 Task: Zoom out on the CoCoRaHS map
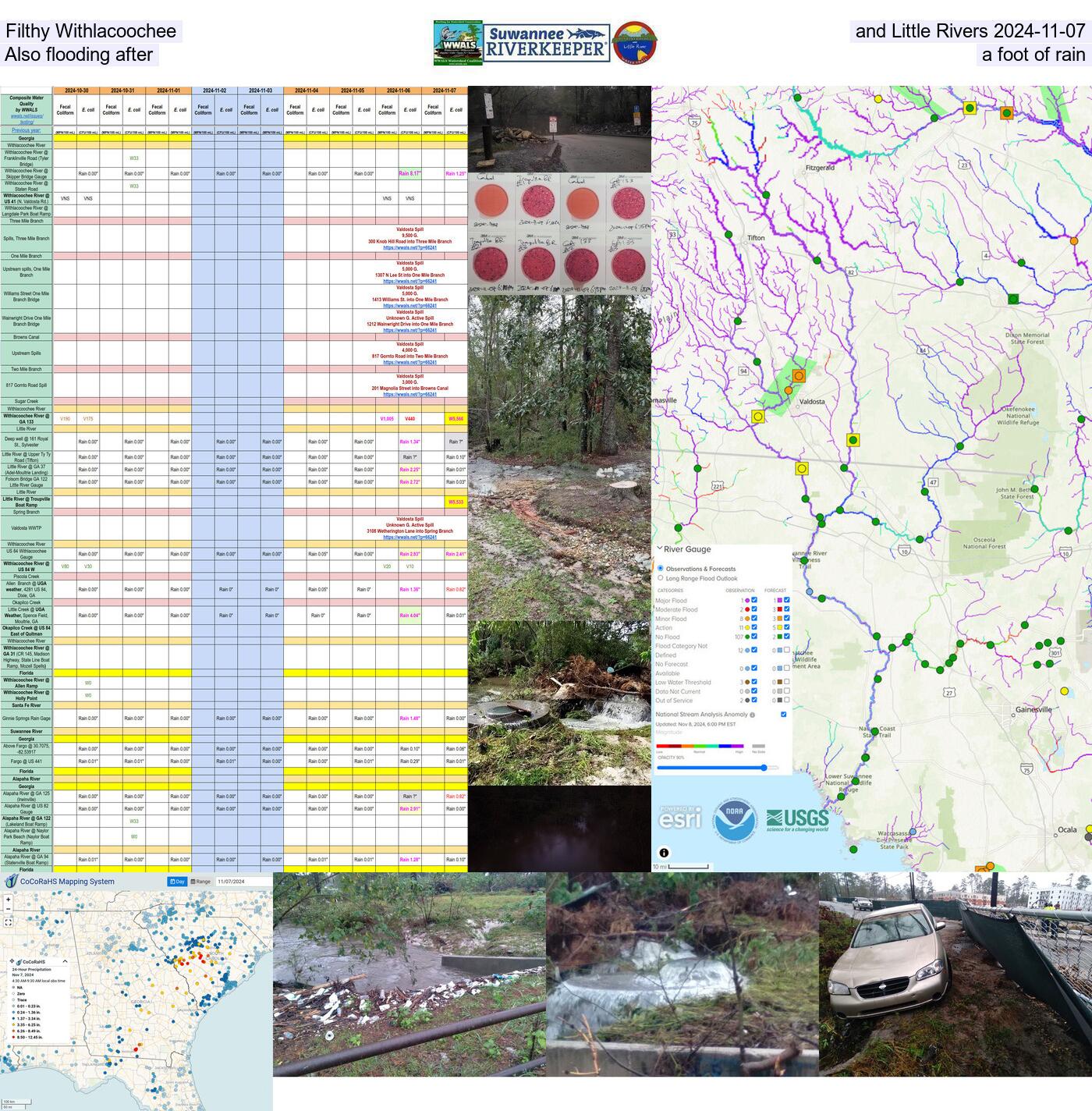(x=8, y=909)
